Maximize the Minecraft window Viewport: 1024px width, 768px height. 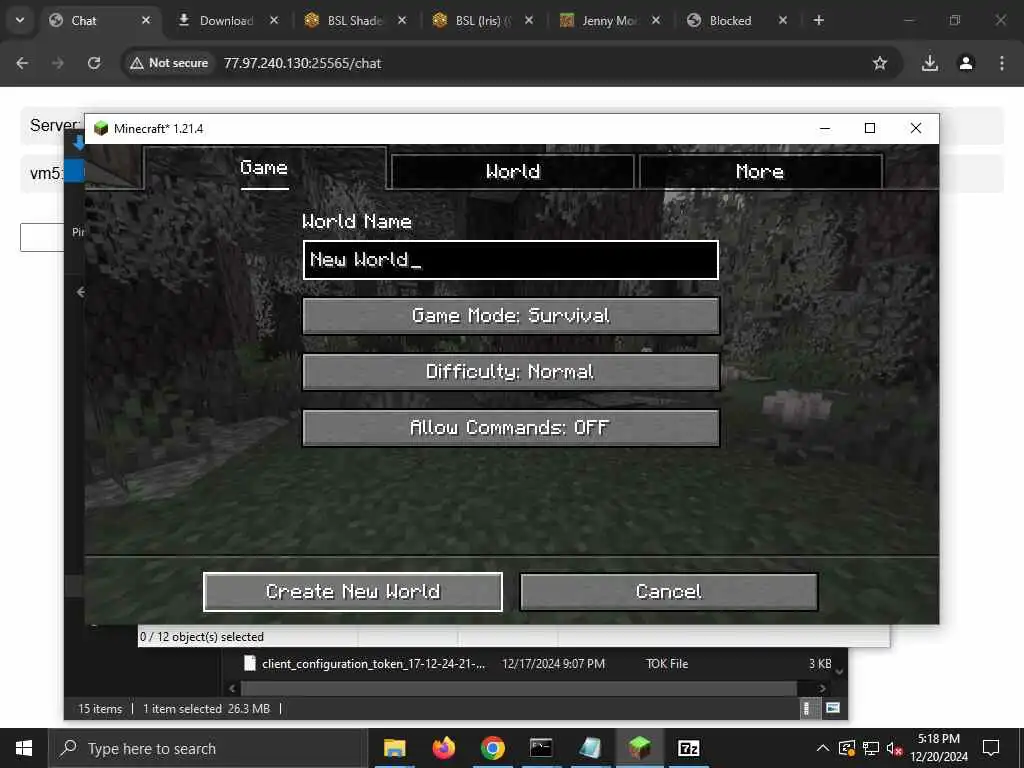click(x=870, y=129)
